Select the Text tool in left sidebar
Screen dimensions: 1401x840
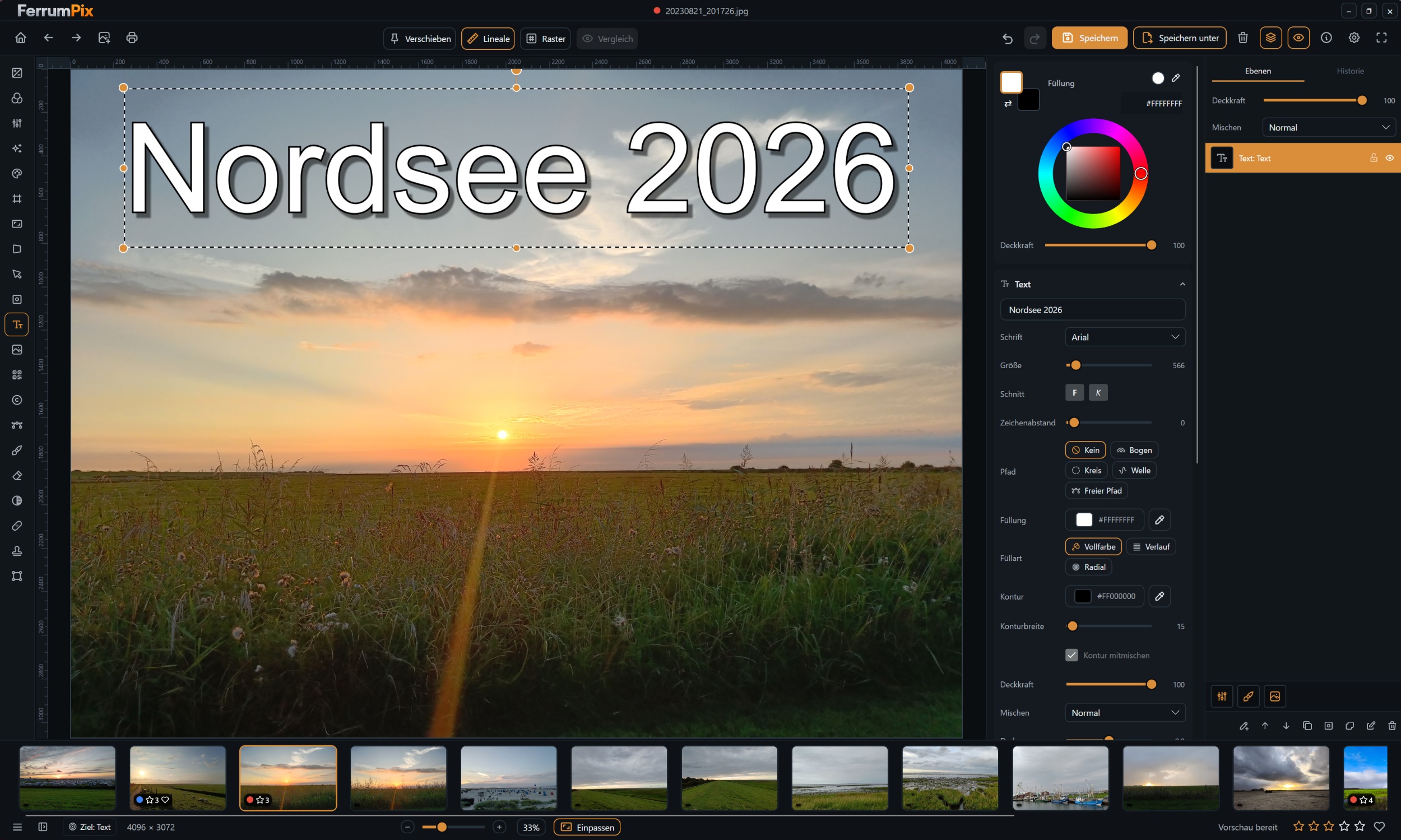pyautogui.click(x=17, y=324)
